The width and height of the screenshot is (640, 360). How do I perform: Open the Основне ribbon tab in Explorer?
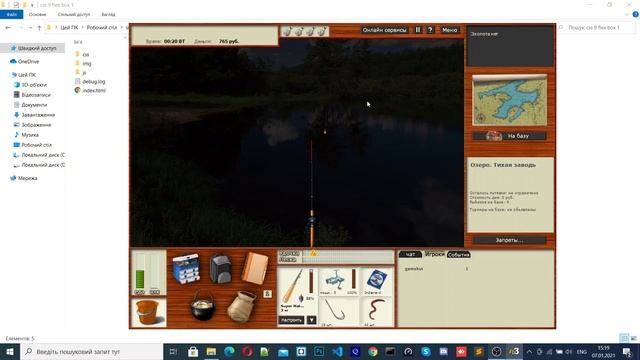38,14
